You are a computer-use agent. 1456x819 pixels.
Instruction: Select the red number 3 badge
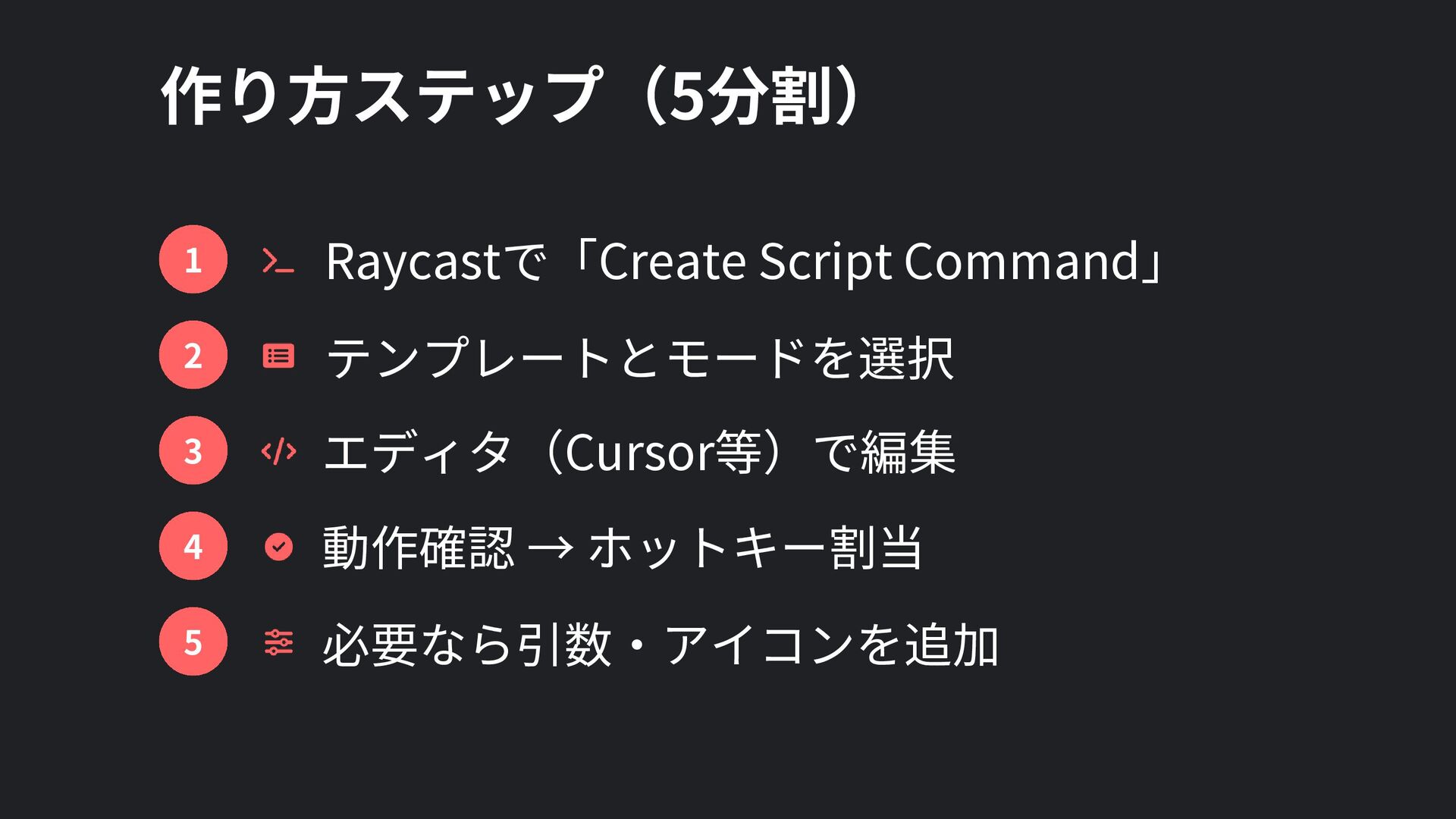coord(193,450)
